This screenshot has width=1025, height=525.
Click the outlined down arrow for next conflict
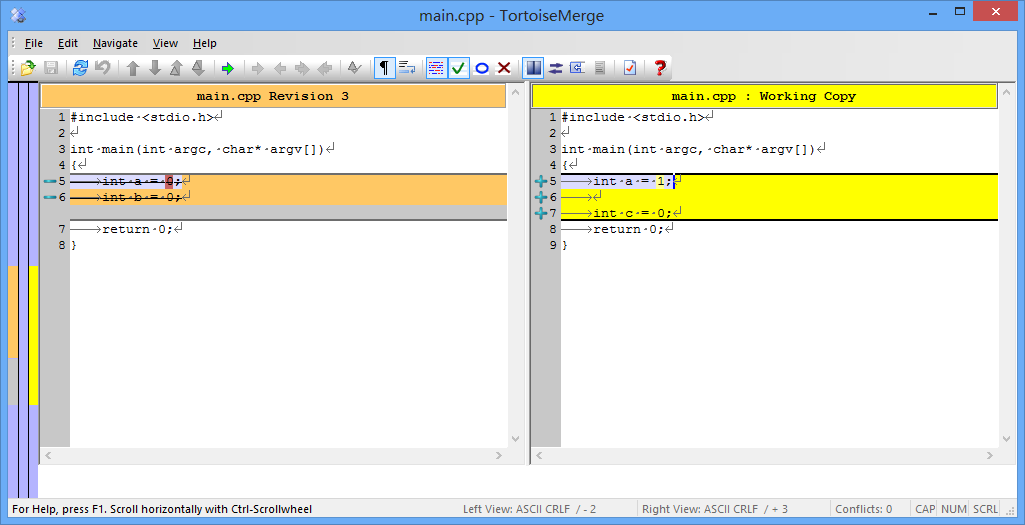point(198,68)
